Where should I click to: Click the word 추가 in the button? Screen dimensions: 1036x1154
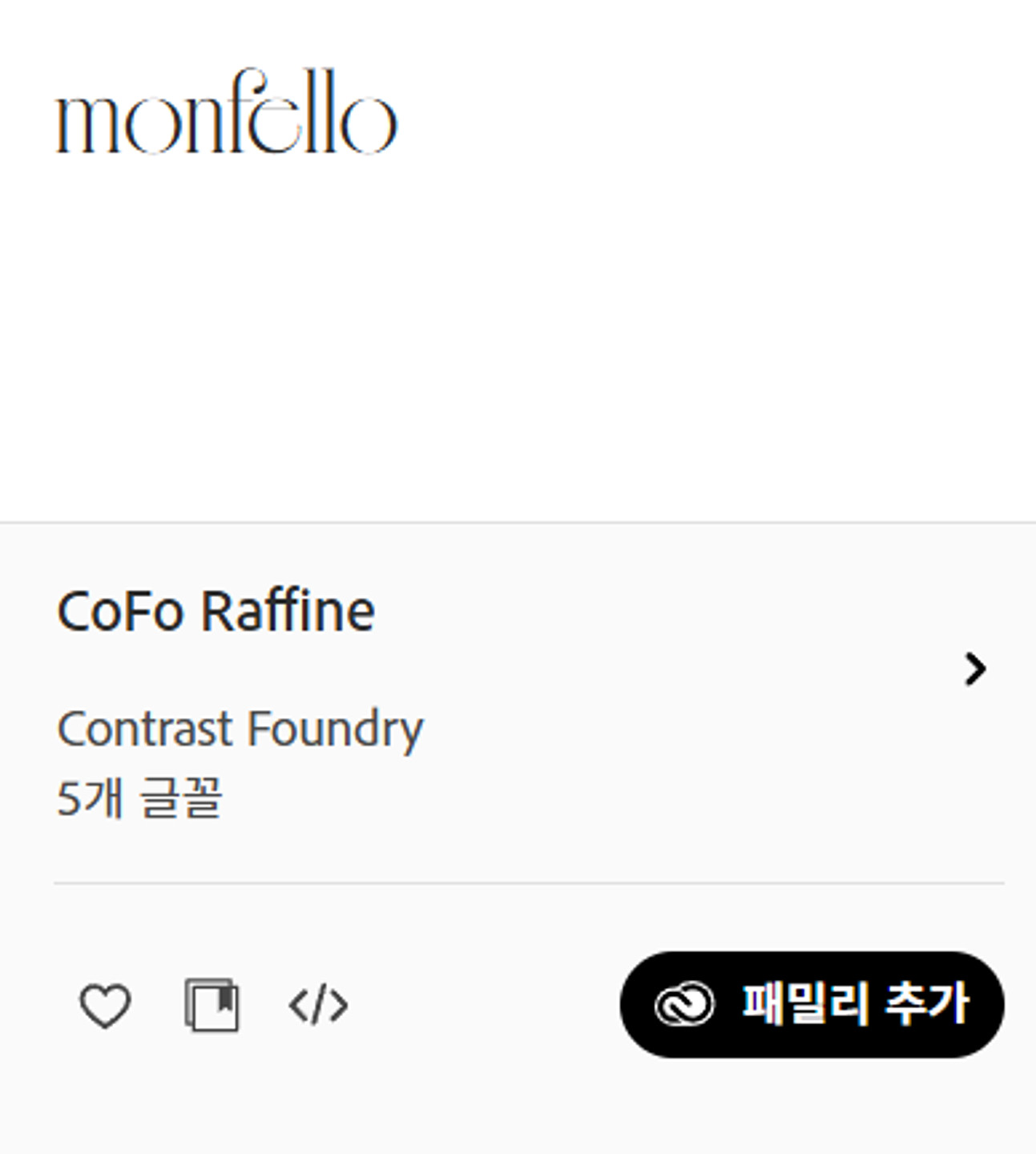(927, 1003)
